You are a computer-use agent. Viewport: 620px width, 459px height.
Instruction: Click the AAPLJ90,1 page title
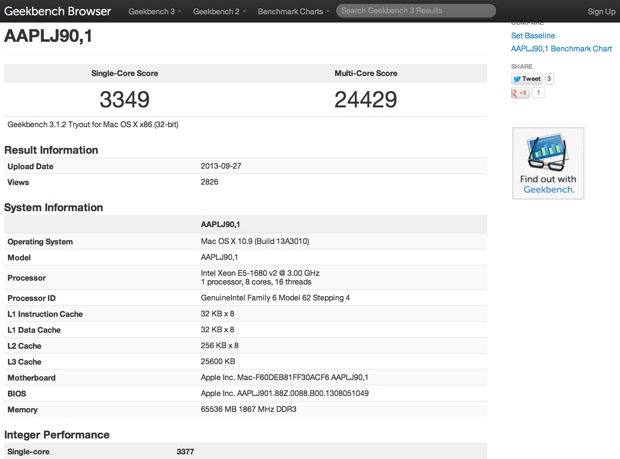[x=51, y=37]
